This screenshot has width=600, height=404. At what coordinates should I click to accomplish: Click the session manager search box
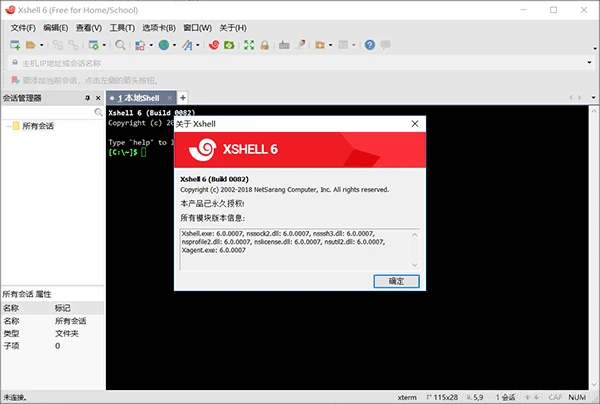[47, 112]
